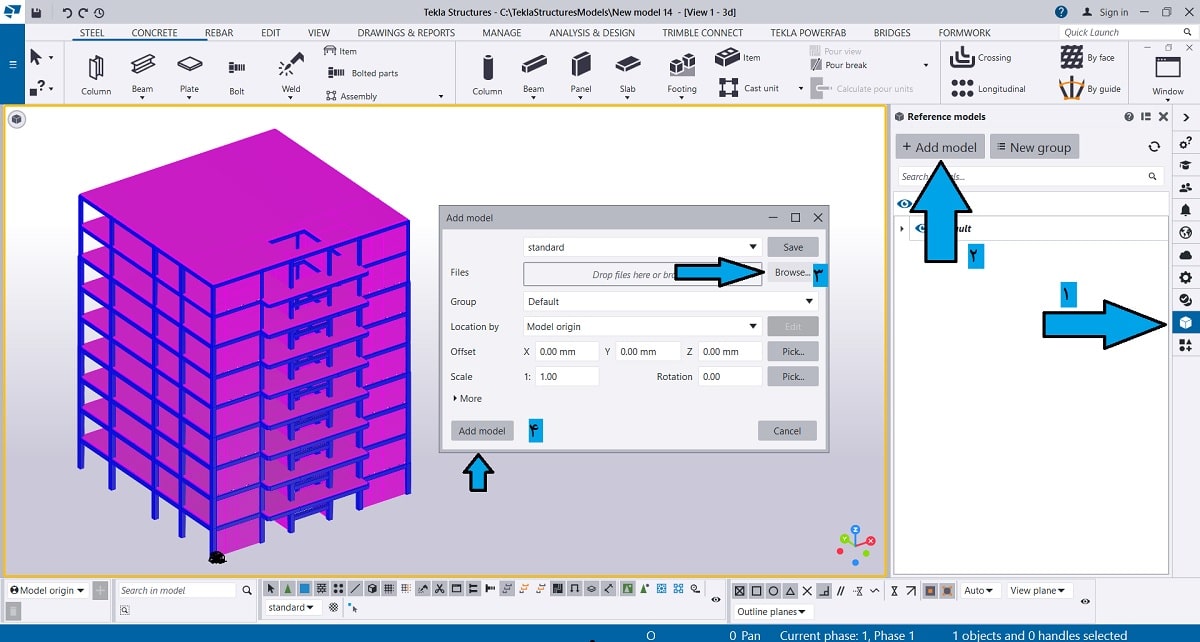This screenshot has height=642, width=1200.
Task: Open the notifications bell in side pane
Action: click(1185, 210)
